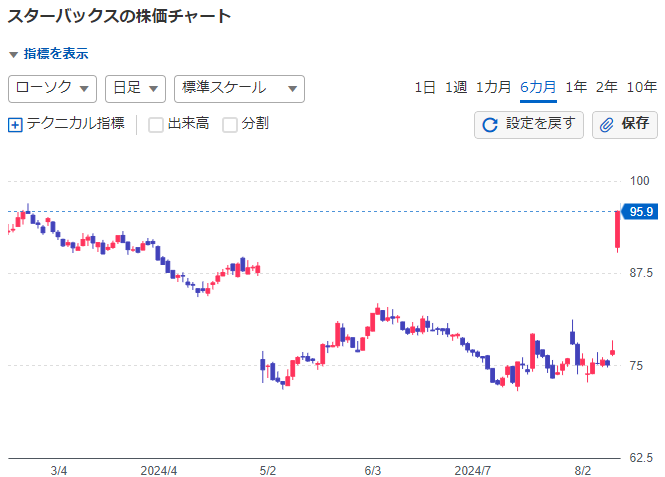Viewport: 665px width, 477px height.
Task: Open the 日足 interval dropdown
Action: (135, 88)
